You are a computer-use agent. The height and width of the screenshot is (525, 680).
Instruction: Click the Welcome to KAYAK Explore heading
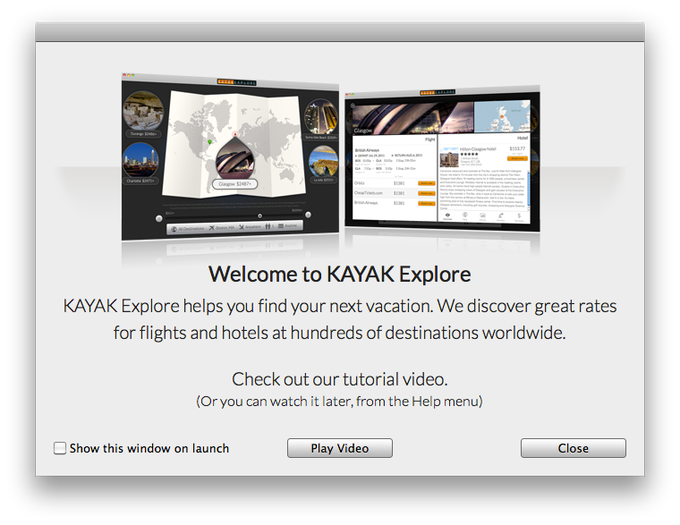(340, 274)
